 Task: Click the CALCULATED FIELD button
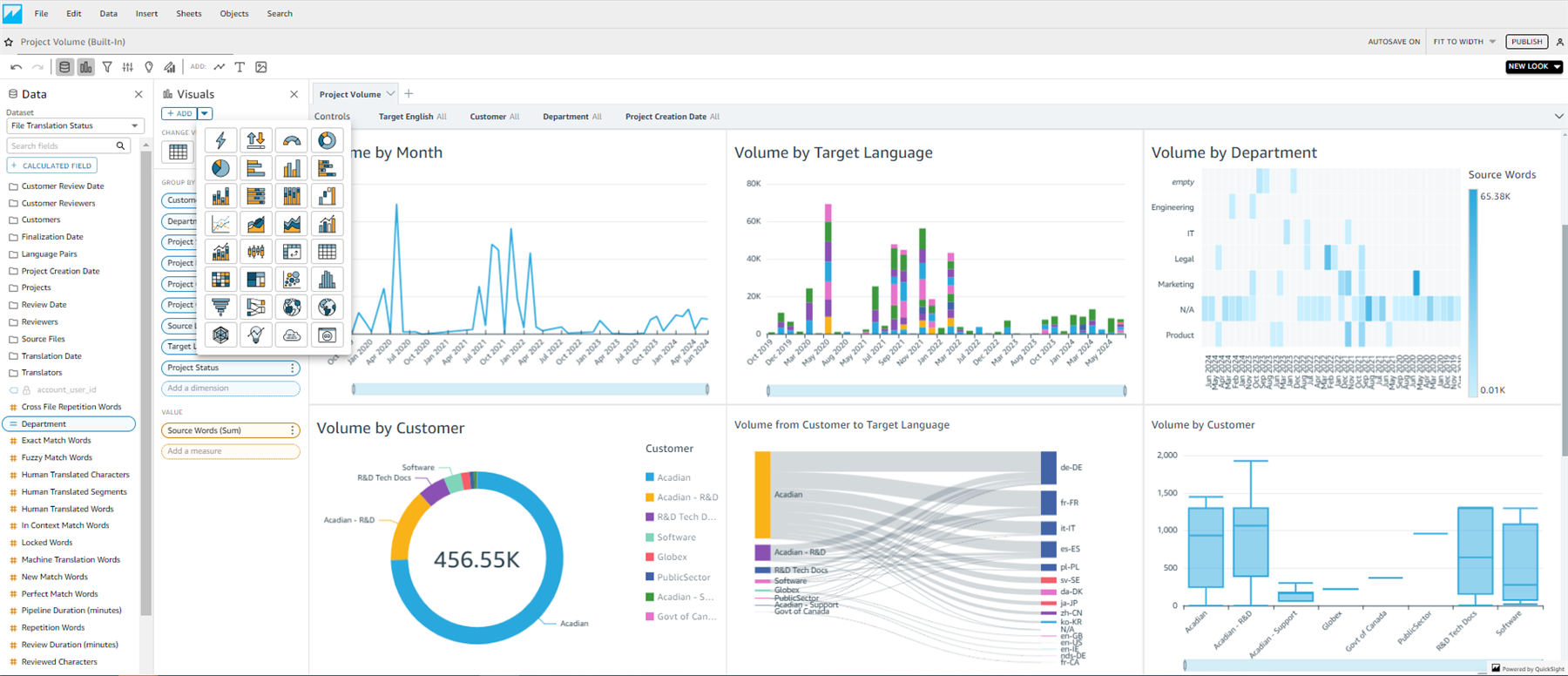point(52,166)
